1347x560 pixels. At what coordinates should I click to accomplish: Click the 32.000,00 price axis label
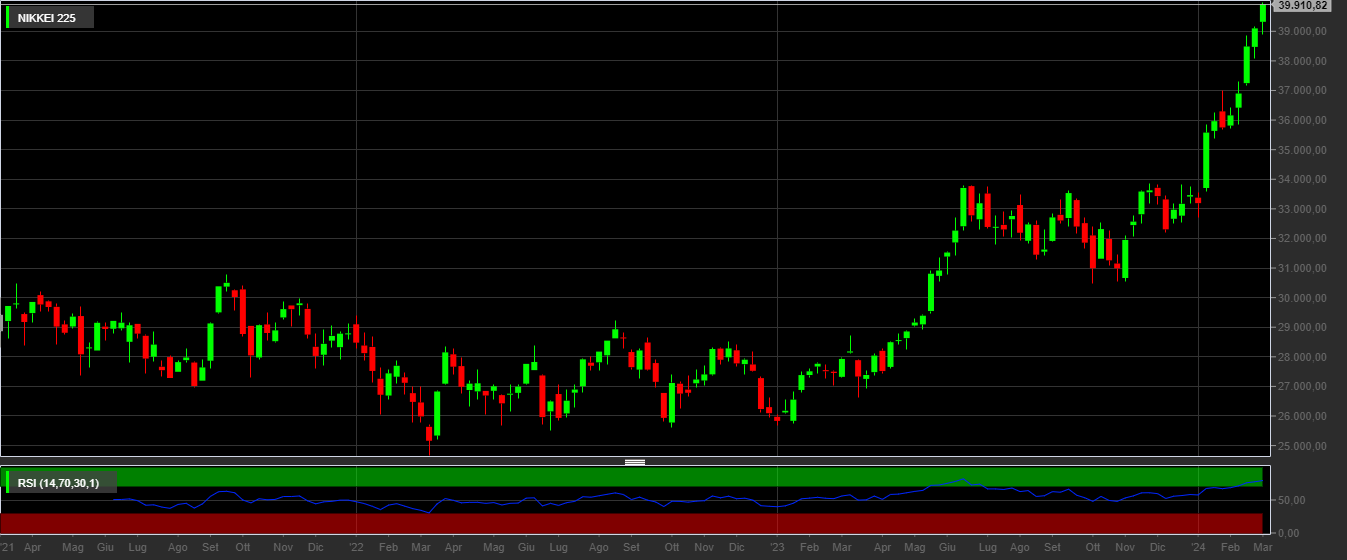(x=1302, y=238)
